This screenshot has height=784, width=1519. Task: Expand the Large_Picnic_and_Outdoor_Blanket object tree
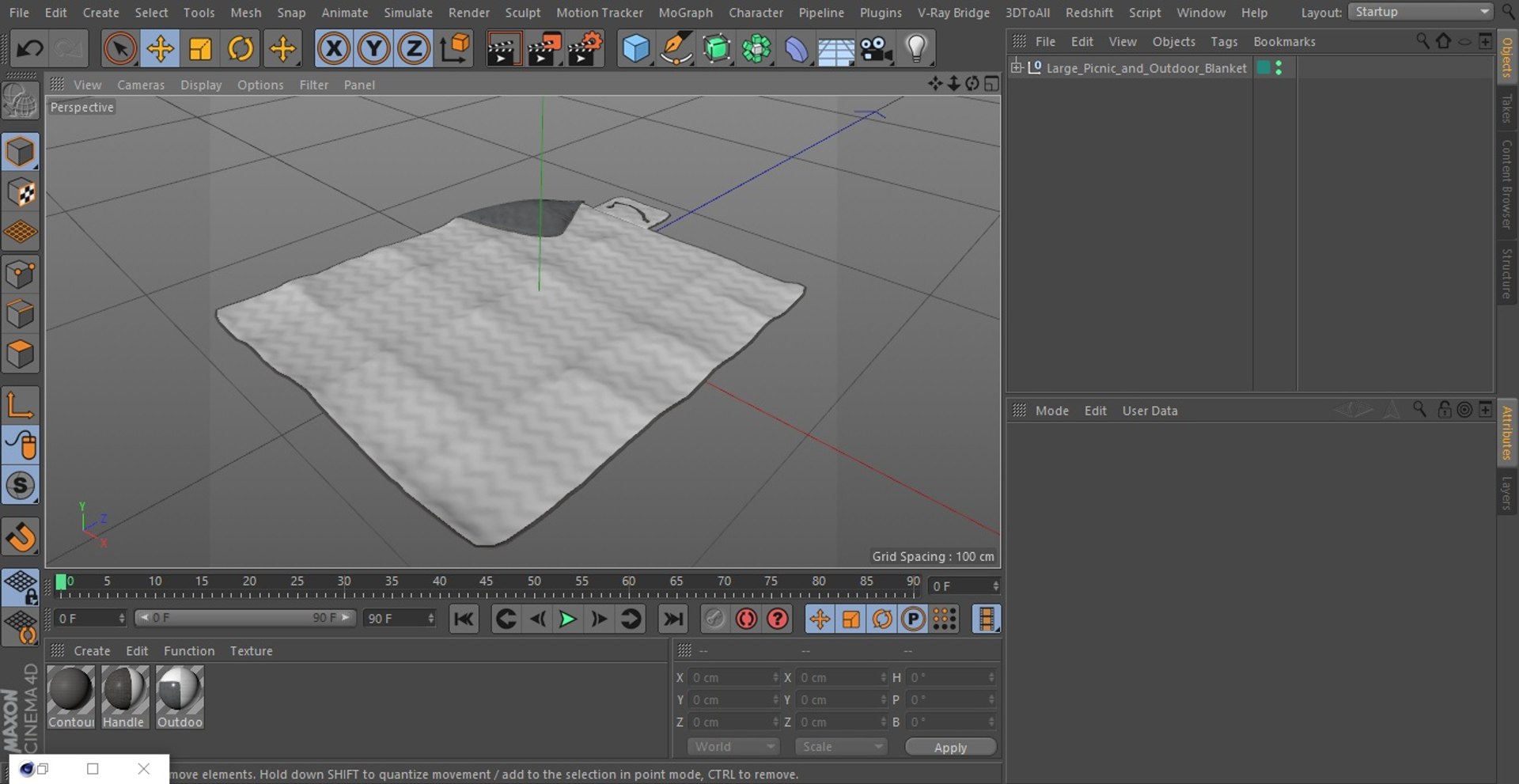coord(1017,67)
